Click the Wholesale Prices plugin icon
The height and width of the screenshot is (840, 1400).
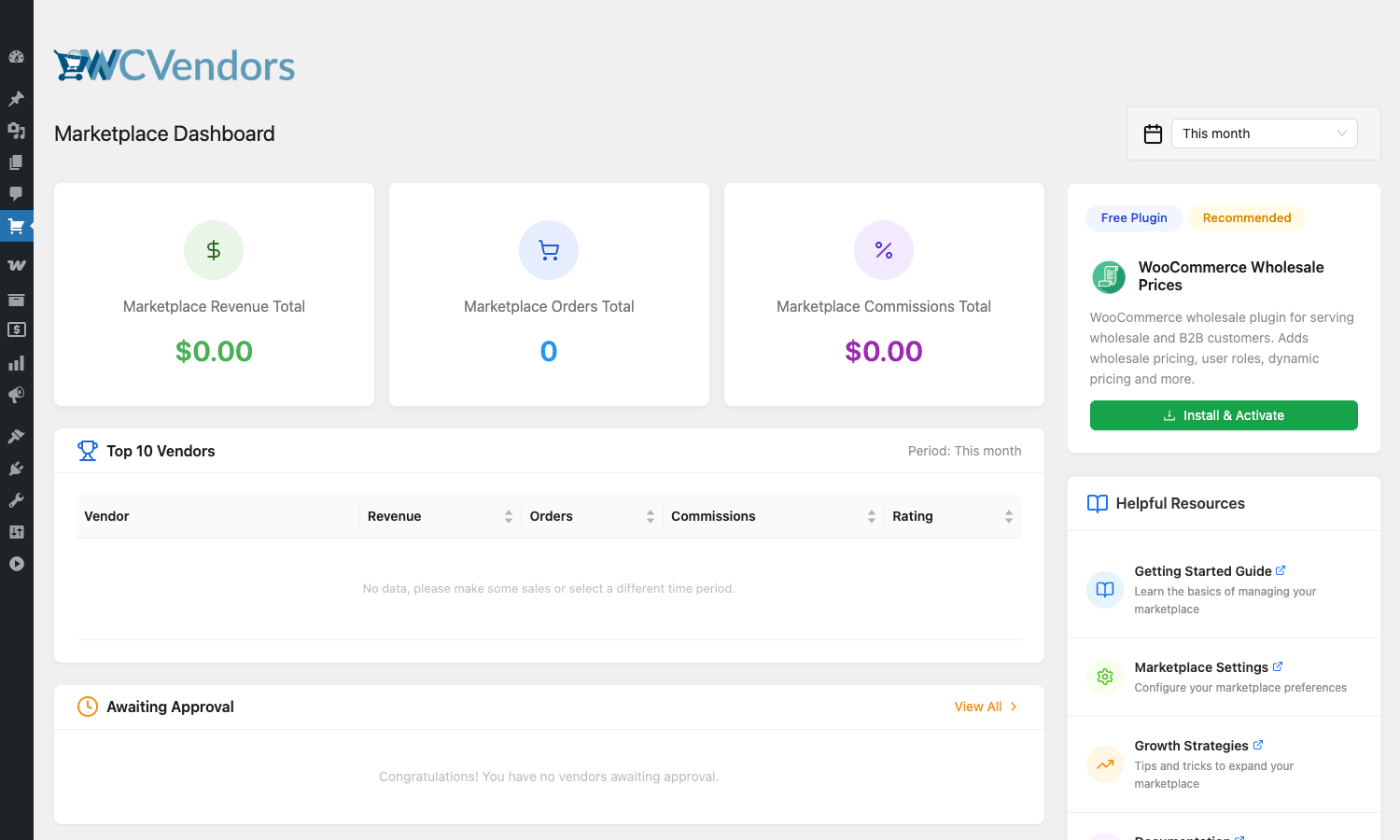(1109, 277)
